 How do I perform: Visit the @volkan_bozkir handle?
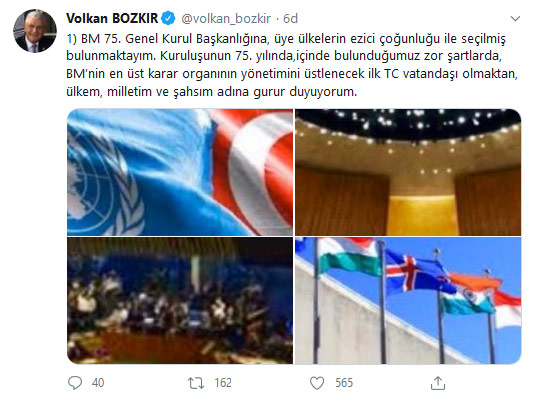(226, 18)
